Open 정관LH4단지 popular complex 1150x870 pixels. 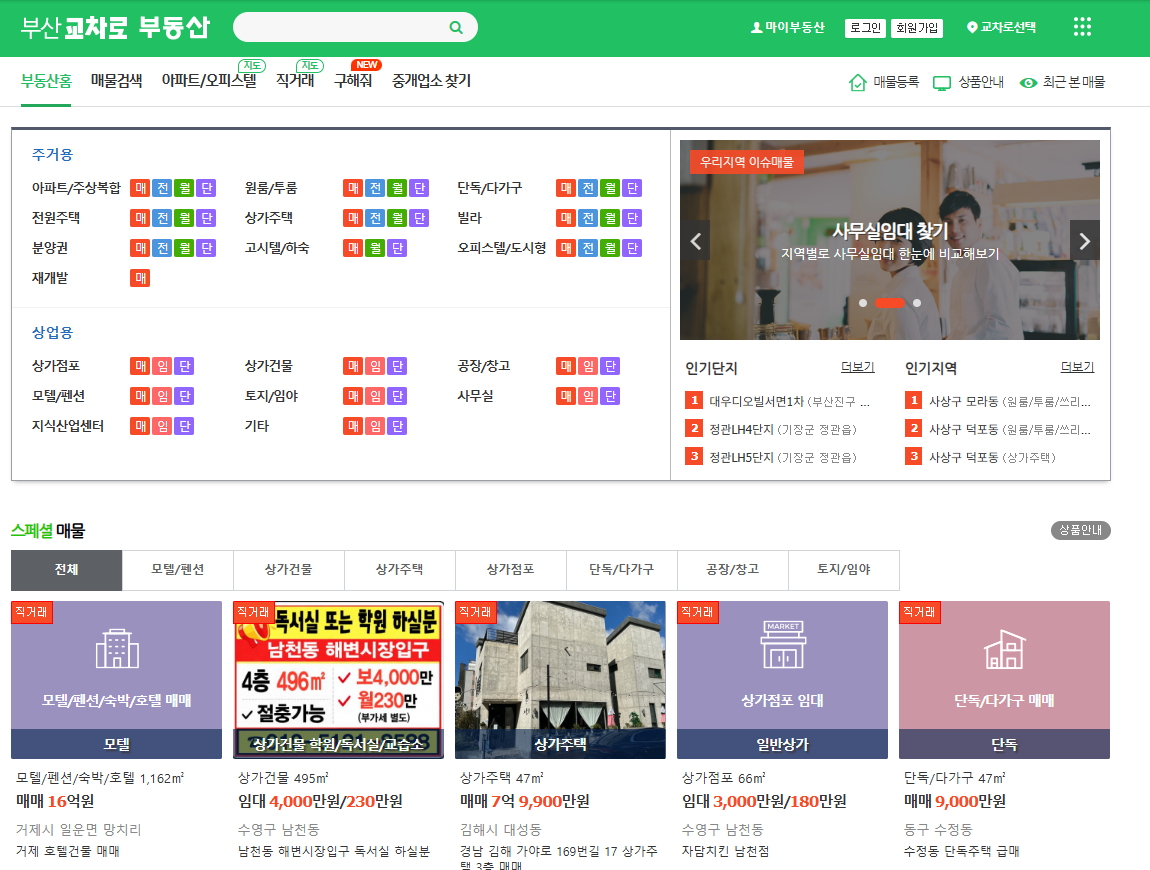tap(783, 429)
